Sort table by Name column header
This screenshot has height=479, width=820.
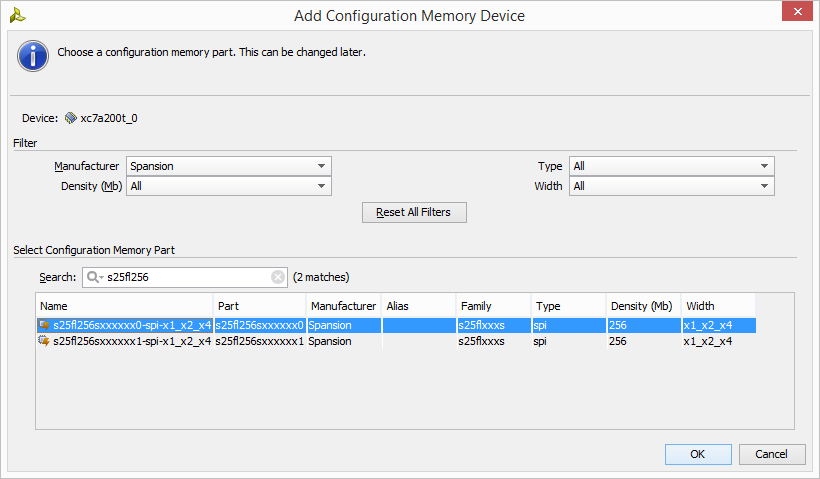click(x=124, y=306)
